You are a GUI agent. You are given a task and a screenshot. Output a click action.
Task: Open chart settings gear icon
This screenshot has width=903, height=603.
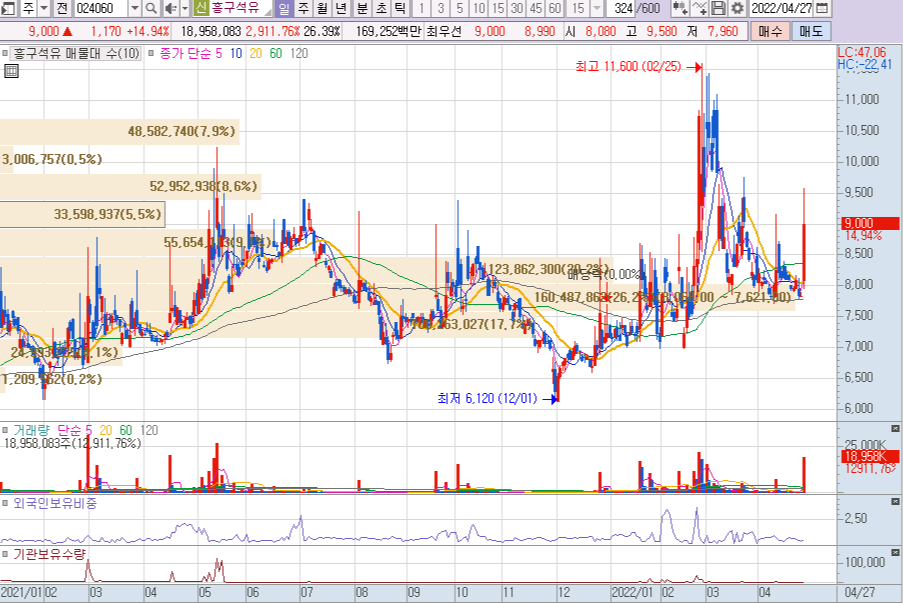(x=737, y=8)
